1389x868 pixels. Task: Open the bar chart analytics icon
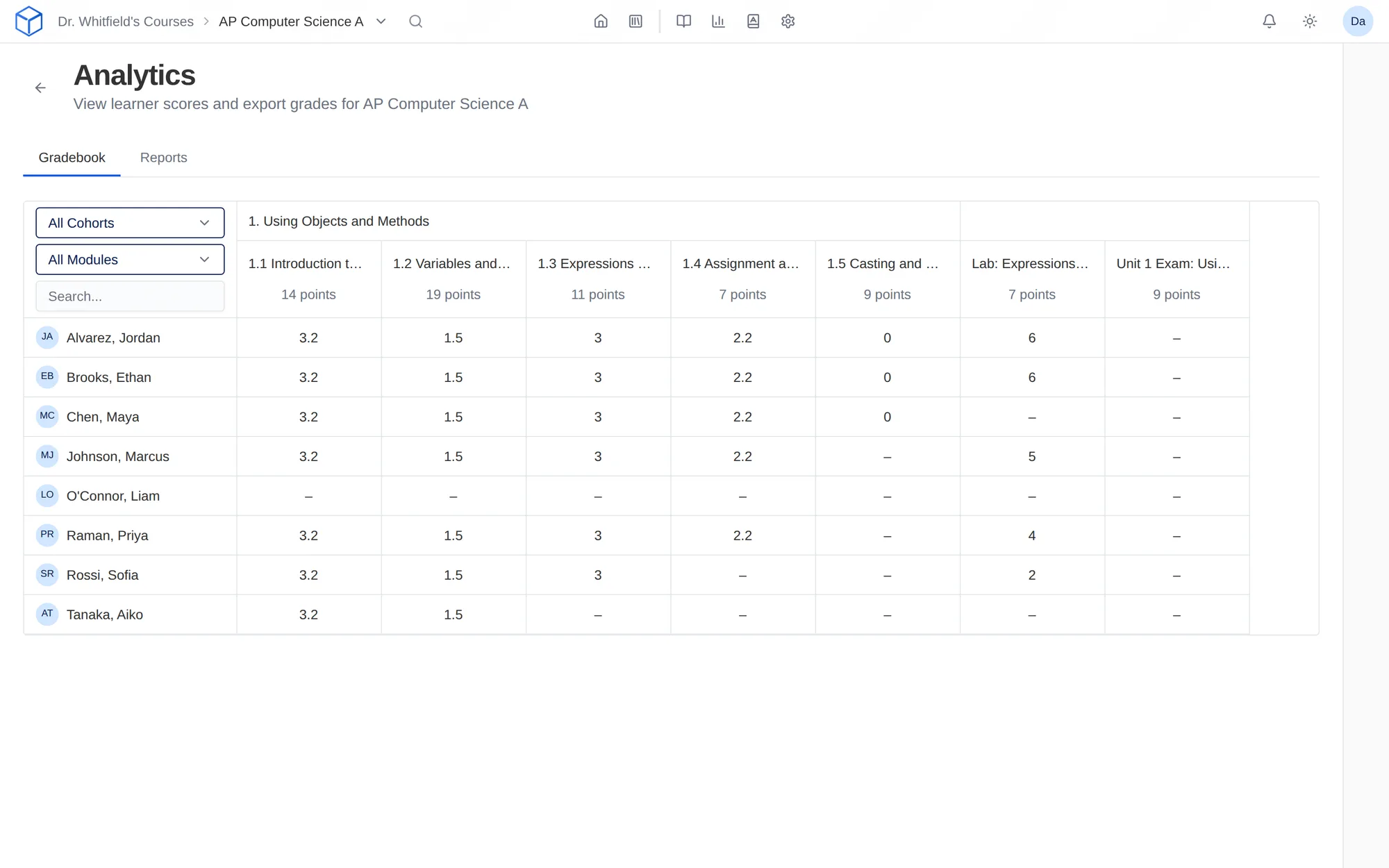tap(718, 22)
